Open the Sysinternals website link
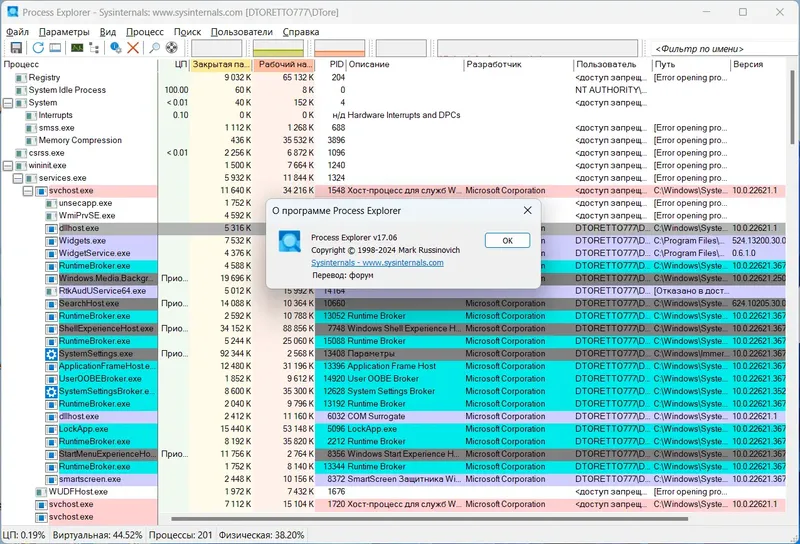Viewport: 800px width, 544px height. [377, 262]
